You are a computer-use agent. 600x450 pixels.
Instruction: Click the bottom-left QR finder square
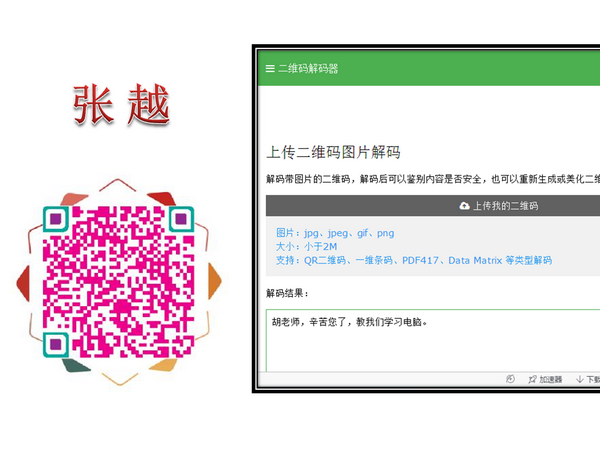(56, 344)
